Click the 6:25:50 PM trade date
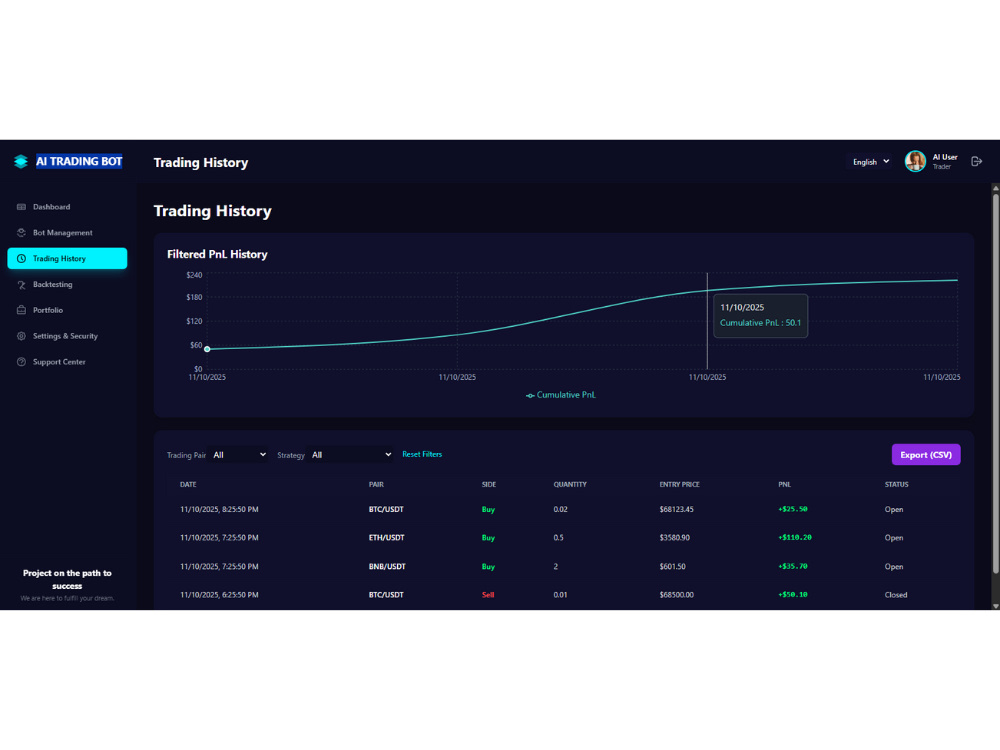 click(x=219, y=595)
